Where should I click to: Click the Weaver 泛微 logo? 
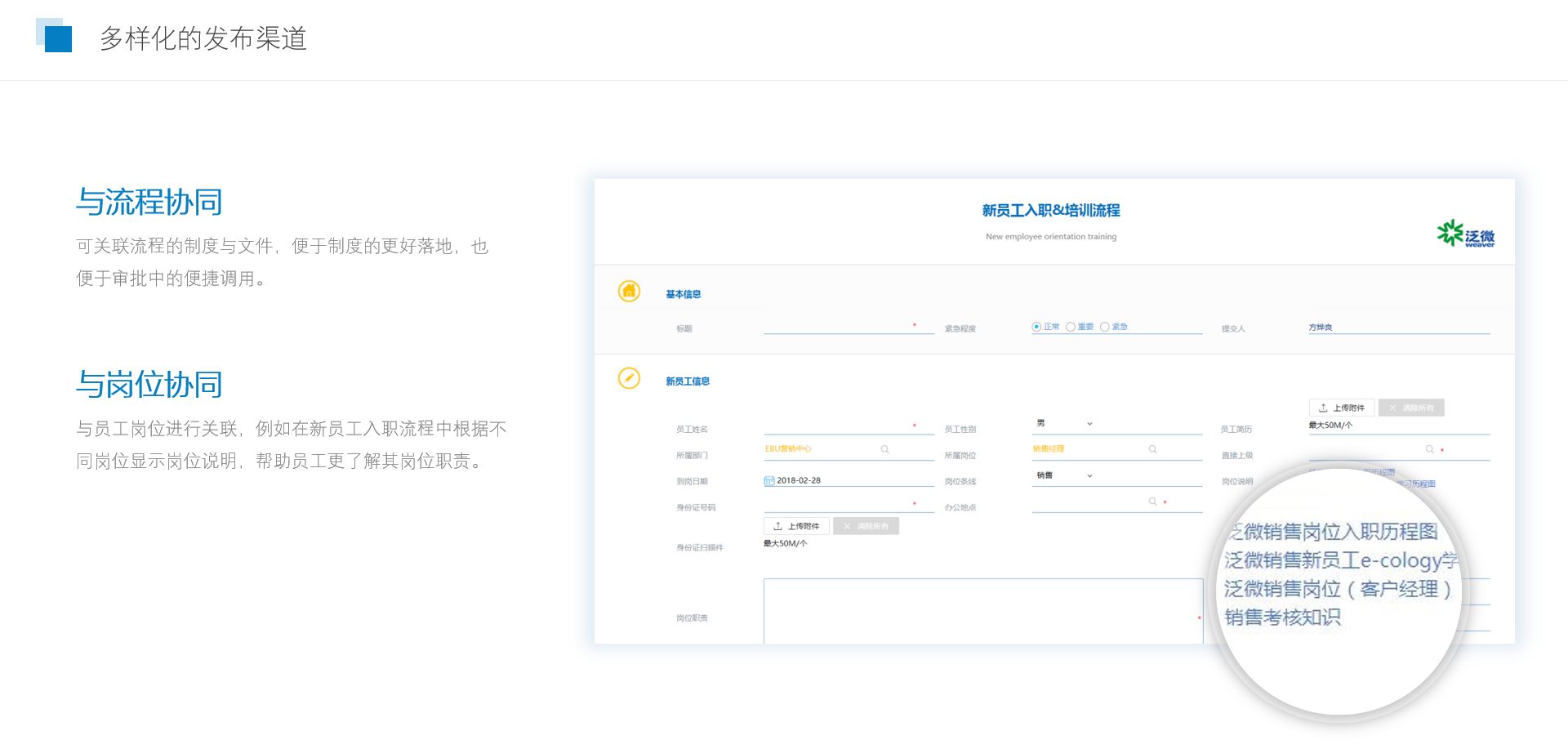pyautogui.click(x=1465, y=234)
